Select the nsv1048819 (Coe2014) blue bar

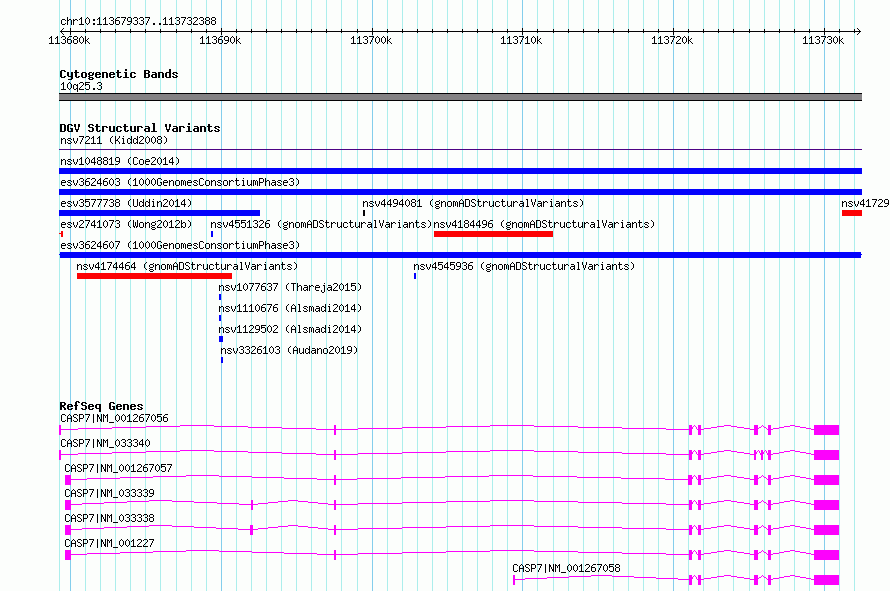[460, 171]
